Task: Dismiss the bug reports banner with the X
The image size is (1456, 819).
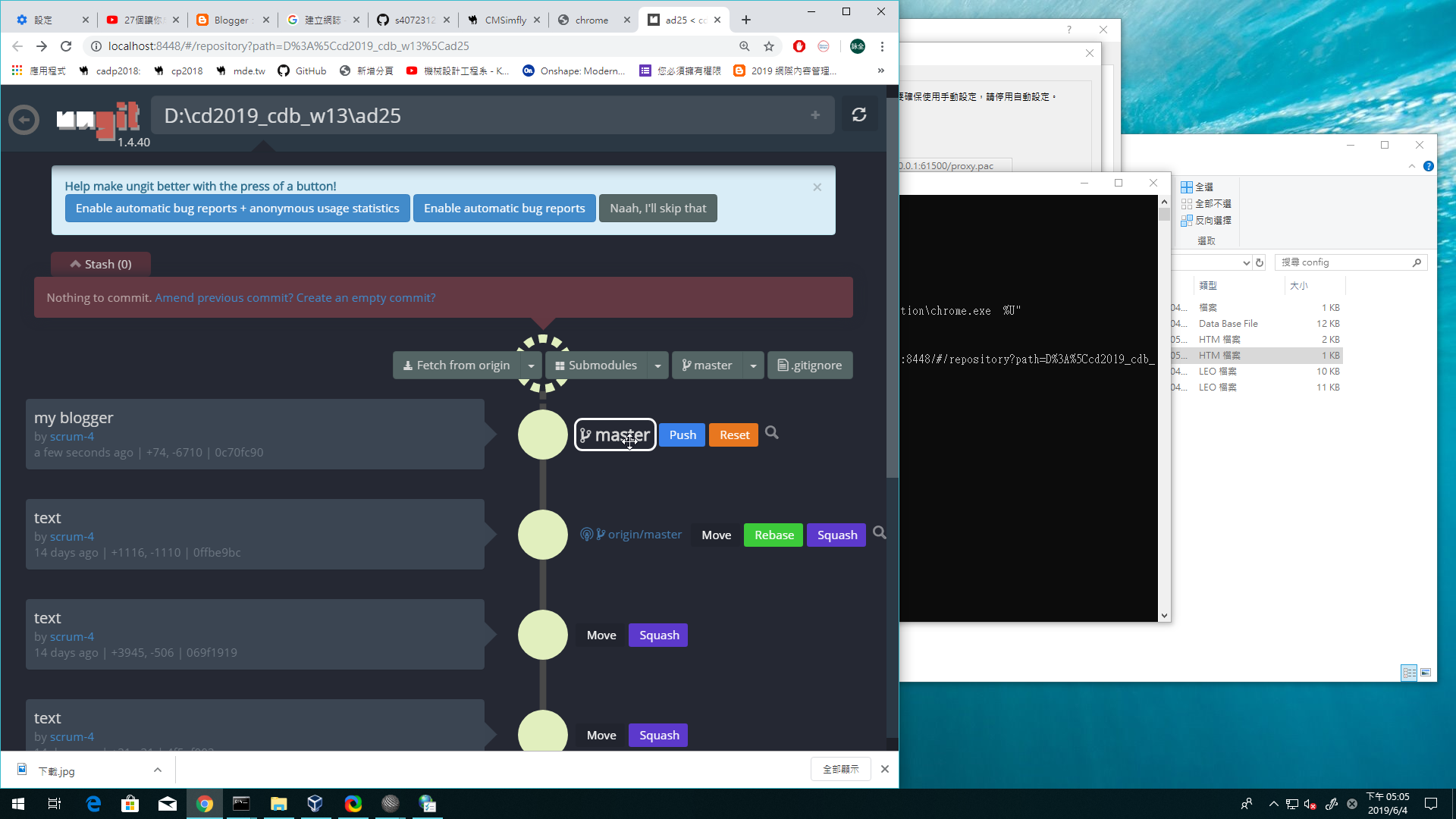Action: coord(817,187)
